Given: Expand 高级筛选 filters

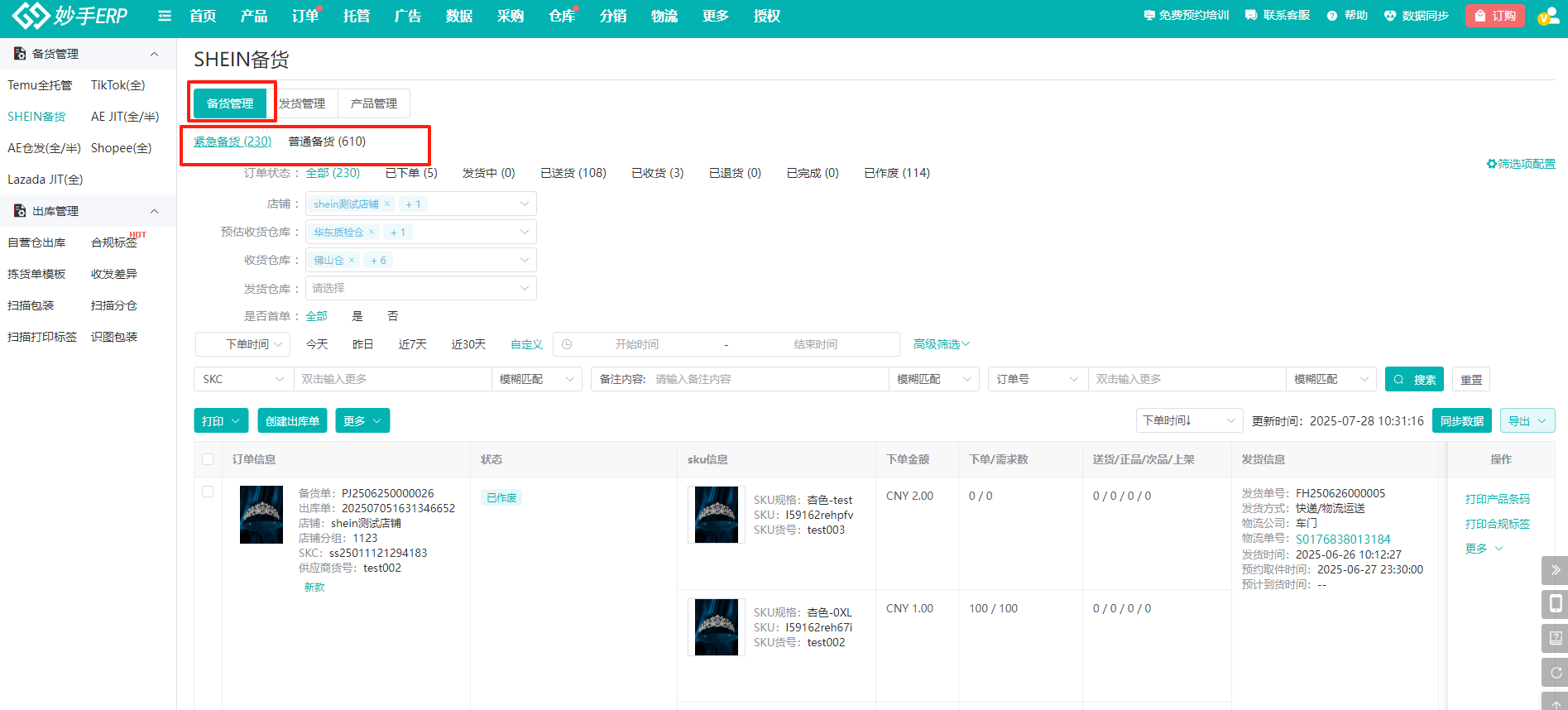Looking at the screenshot, I should pos(942,344).
